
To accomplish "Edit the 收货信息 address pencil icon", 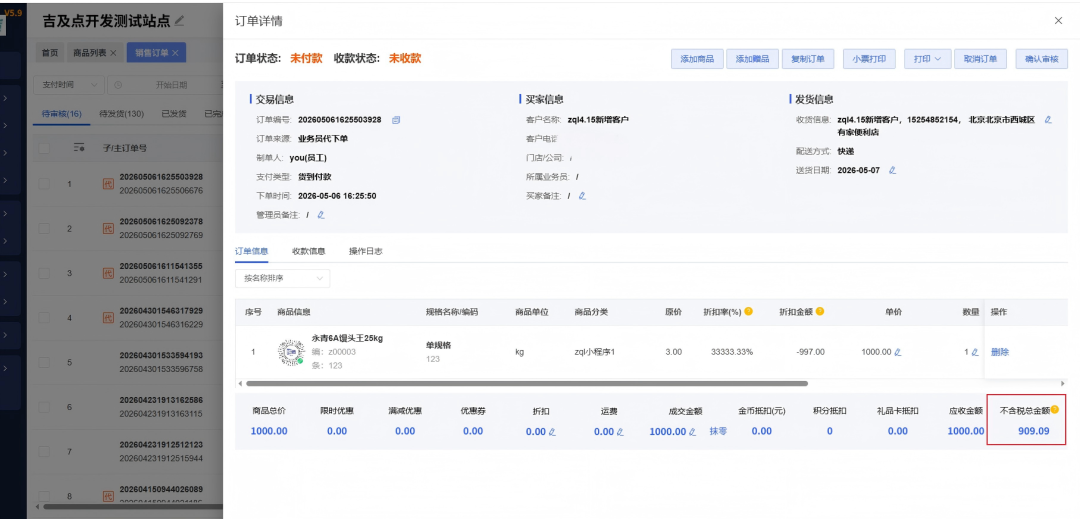I will (x=1048, y=120).
